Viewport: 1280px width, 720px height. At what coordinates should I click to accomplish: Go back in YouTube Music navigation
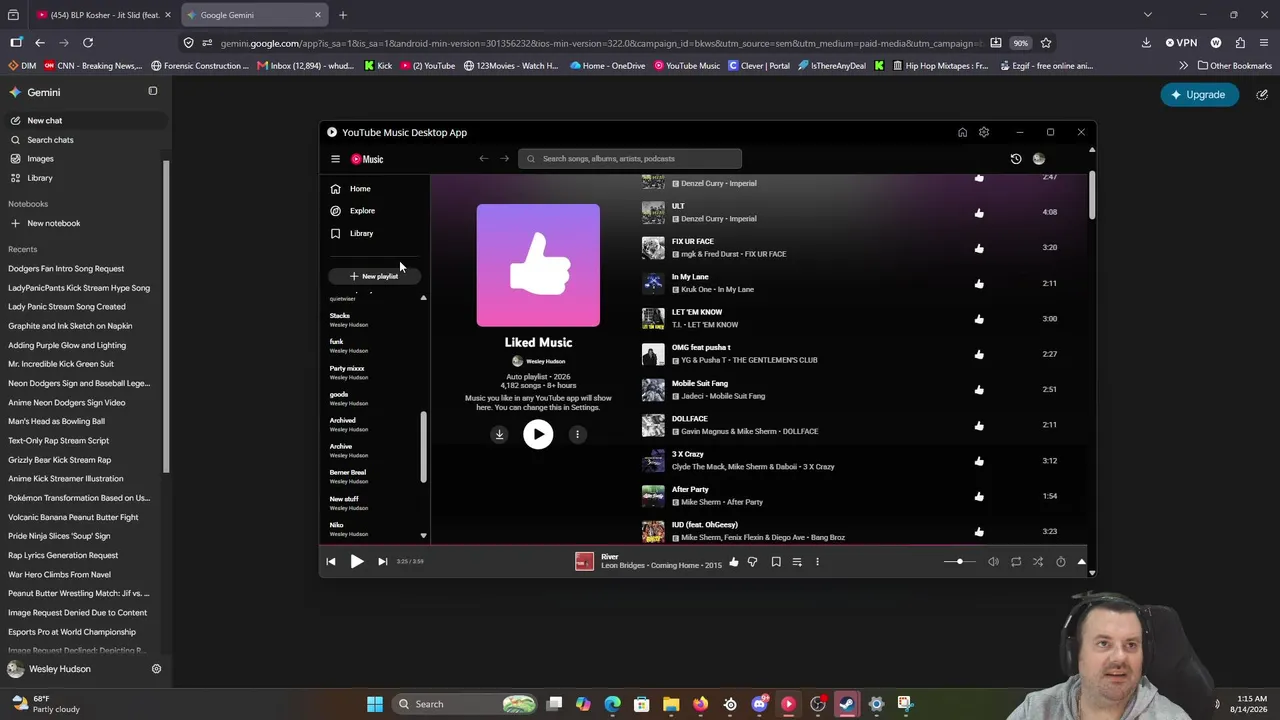[x=484, y=159]
